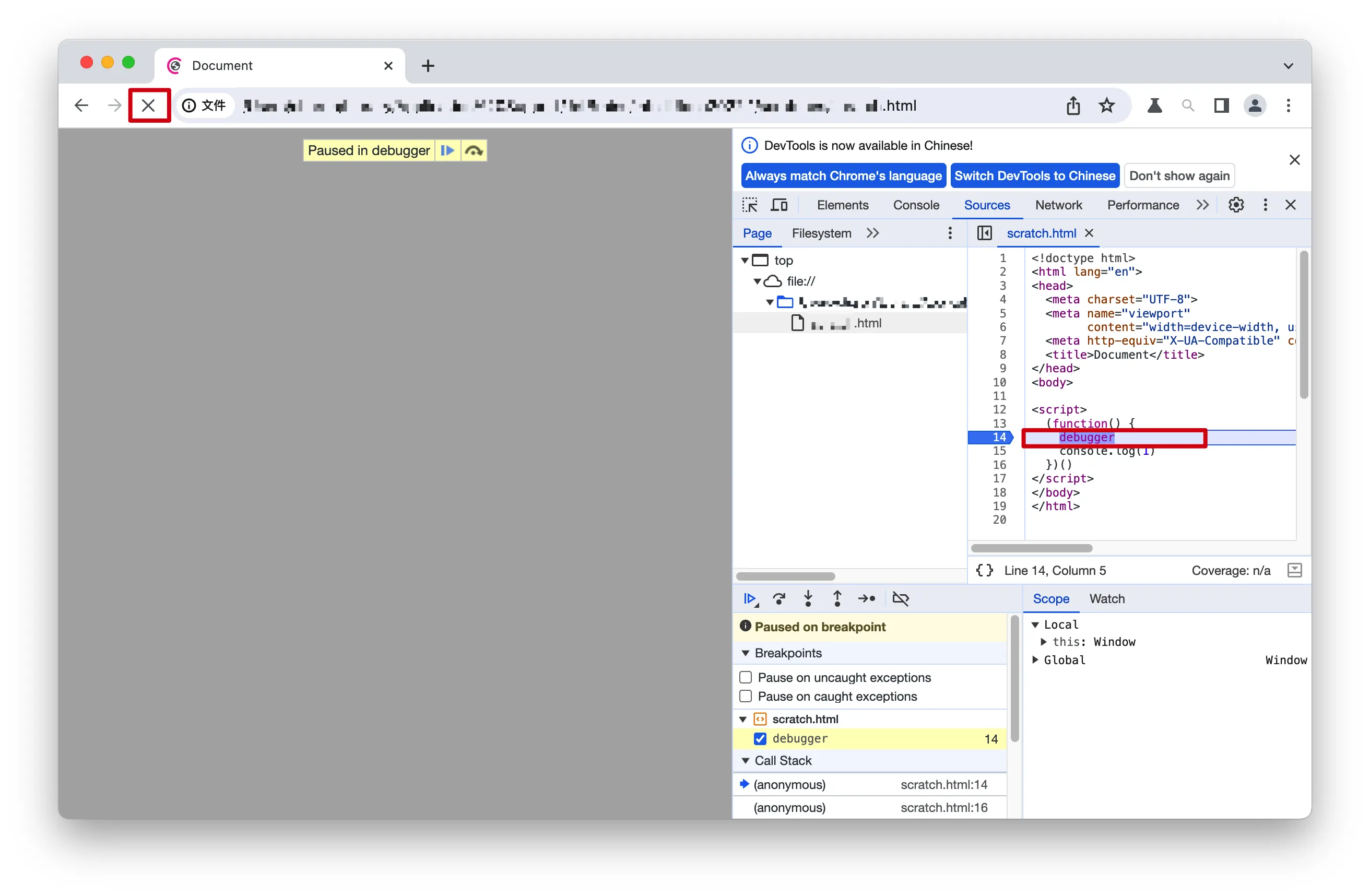The image size is (1370, 896).
Task: Uncheck the debugger breakpoint on line 14
Action: 760,738
